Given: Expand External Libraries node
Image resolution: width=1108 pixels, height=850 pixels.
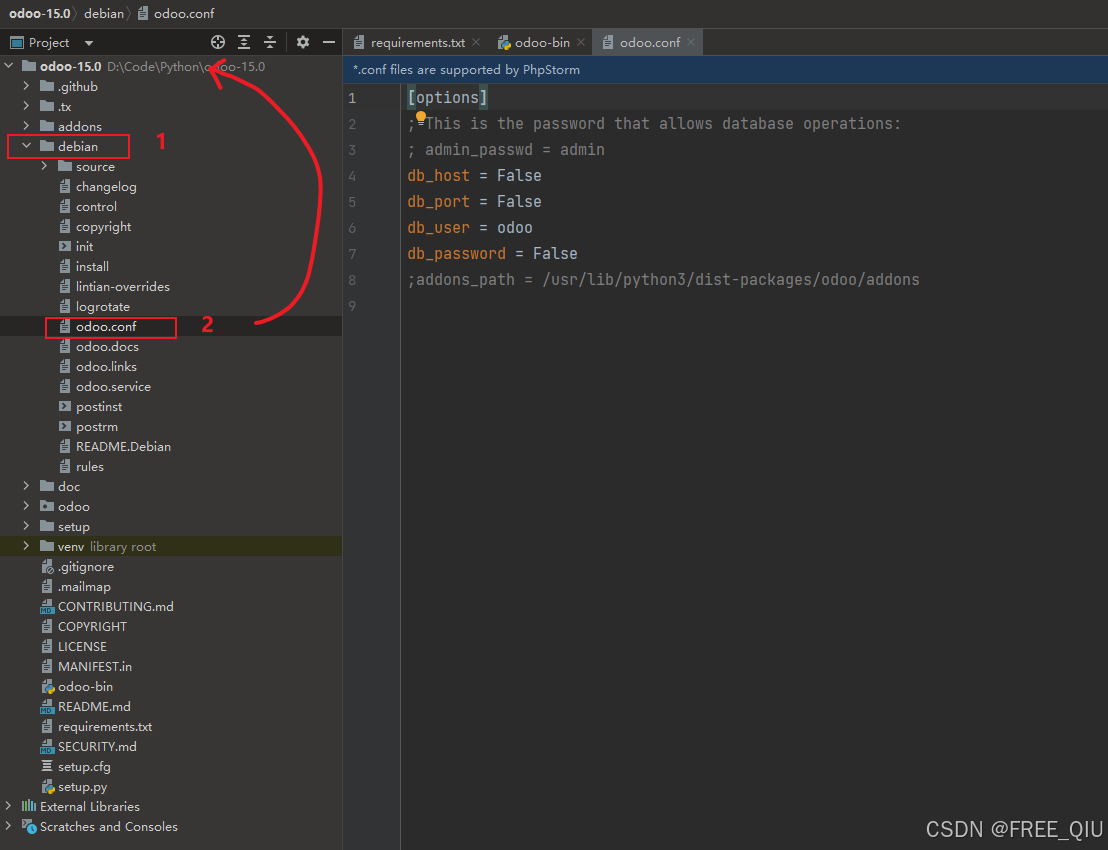Looking at the screenshot, I should tap(8, 806).
